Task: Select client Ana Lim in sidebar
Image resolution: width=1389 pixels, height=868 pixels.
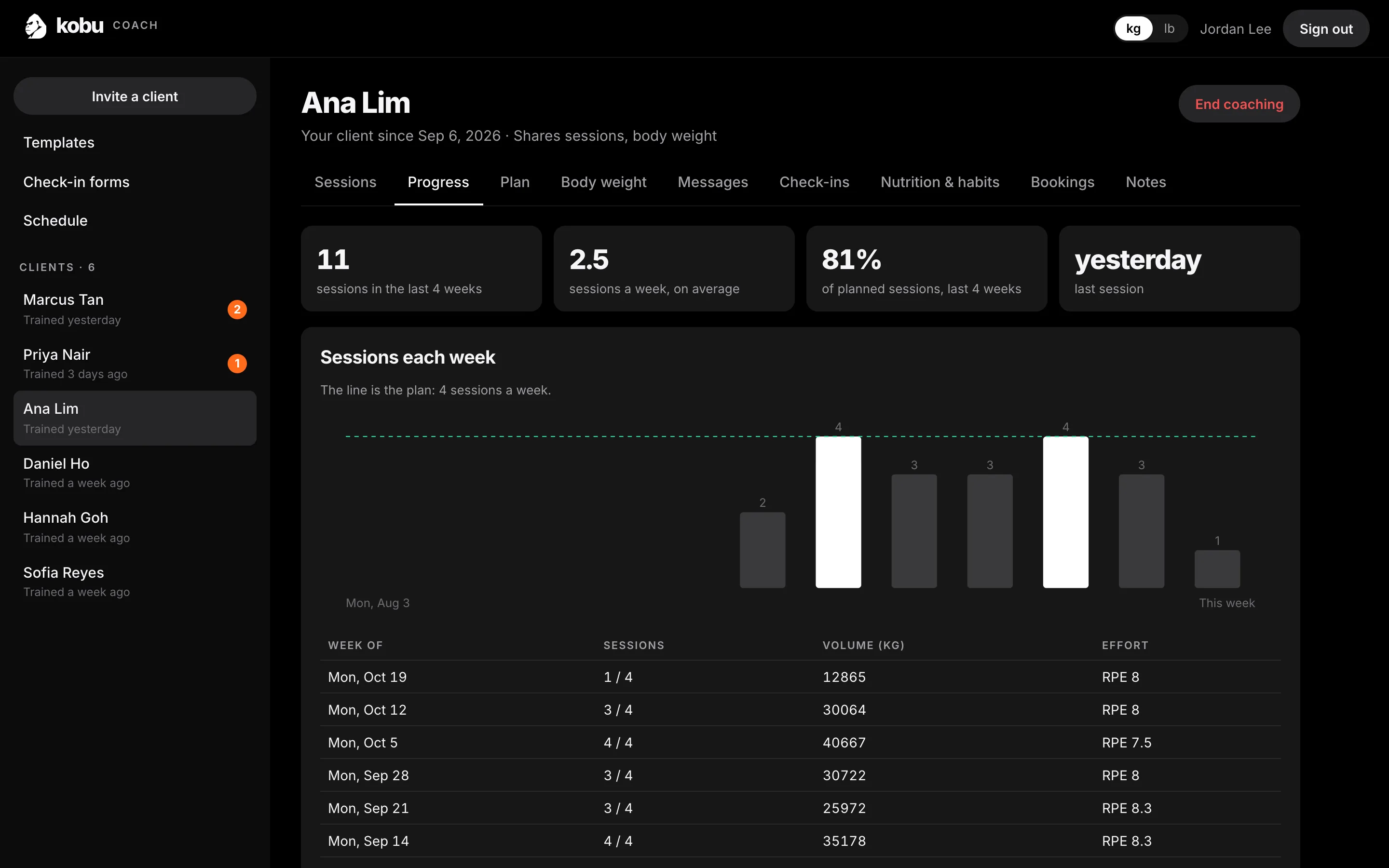Action: 135,418
